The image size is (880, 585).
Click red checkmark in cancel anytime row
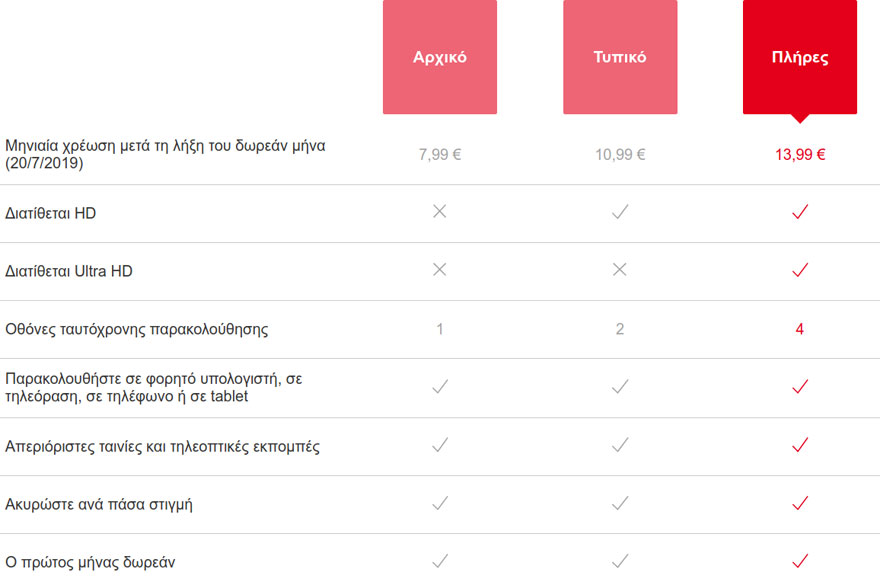(800, 504)
